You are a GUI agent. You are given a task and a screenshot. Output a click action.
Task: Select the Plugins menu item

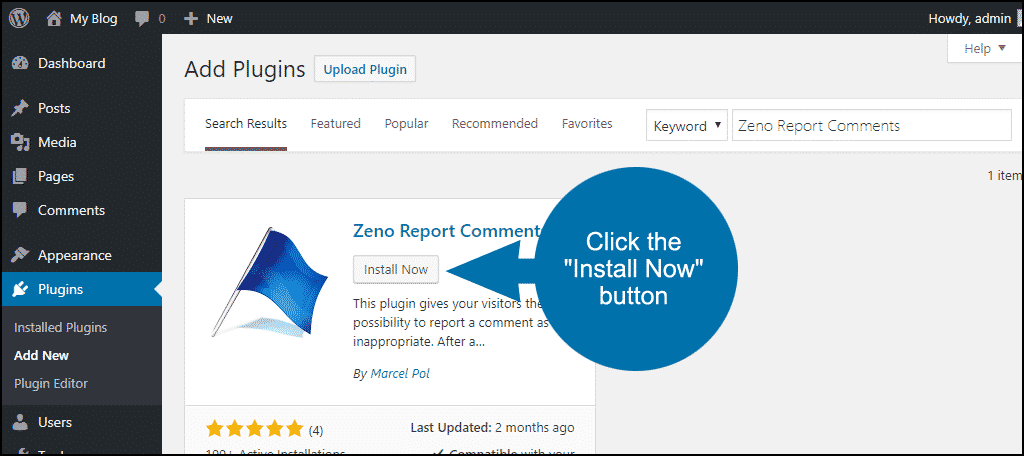(81, 289)
